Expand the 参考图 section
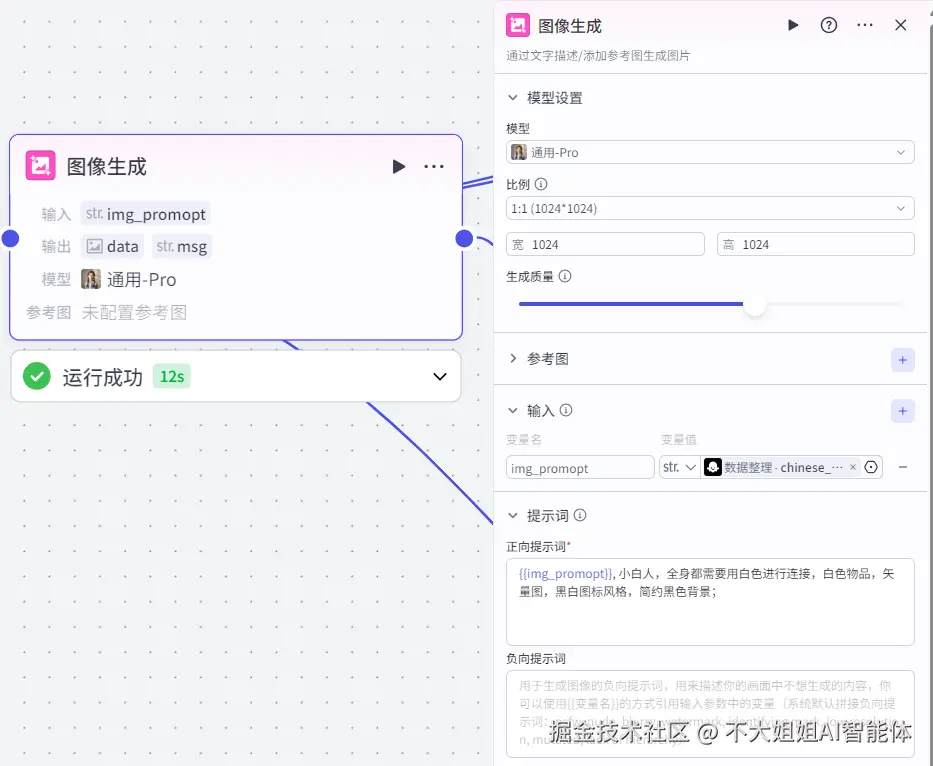This screenshot has width=933, height=766. [512, 360]
